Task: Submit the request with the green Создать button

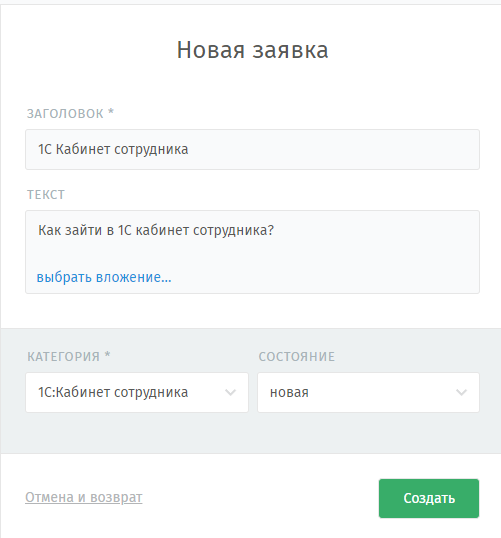Action: (429, 498)
